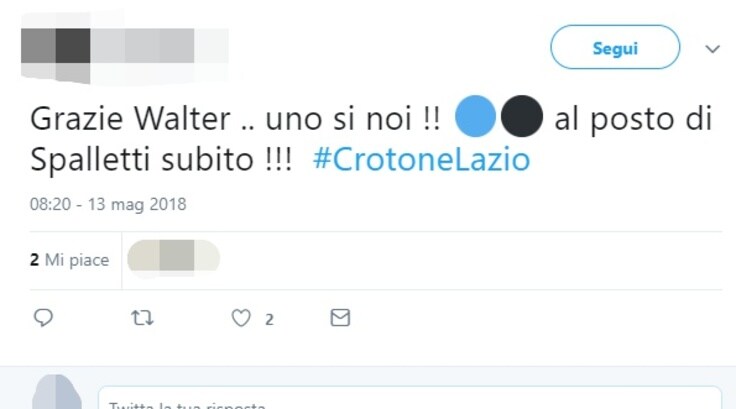
Task: Like the tweet with heart icon
Action: (241, 318)
